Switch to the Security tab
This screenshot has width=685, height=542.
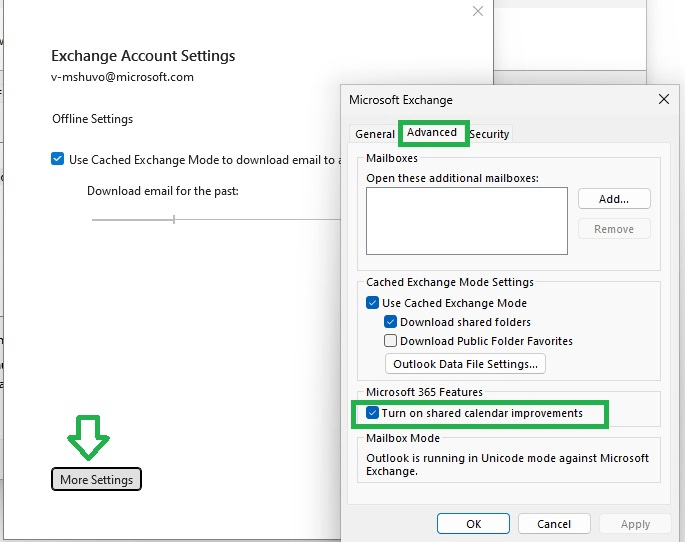tap(489, 134)
